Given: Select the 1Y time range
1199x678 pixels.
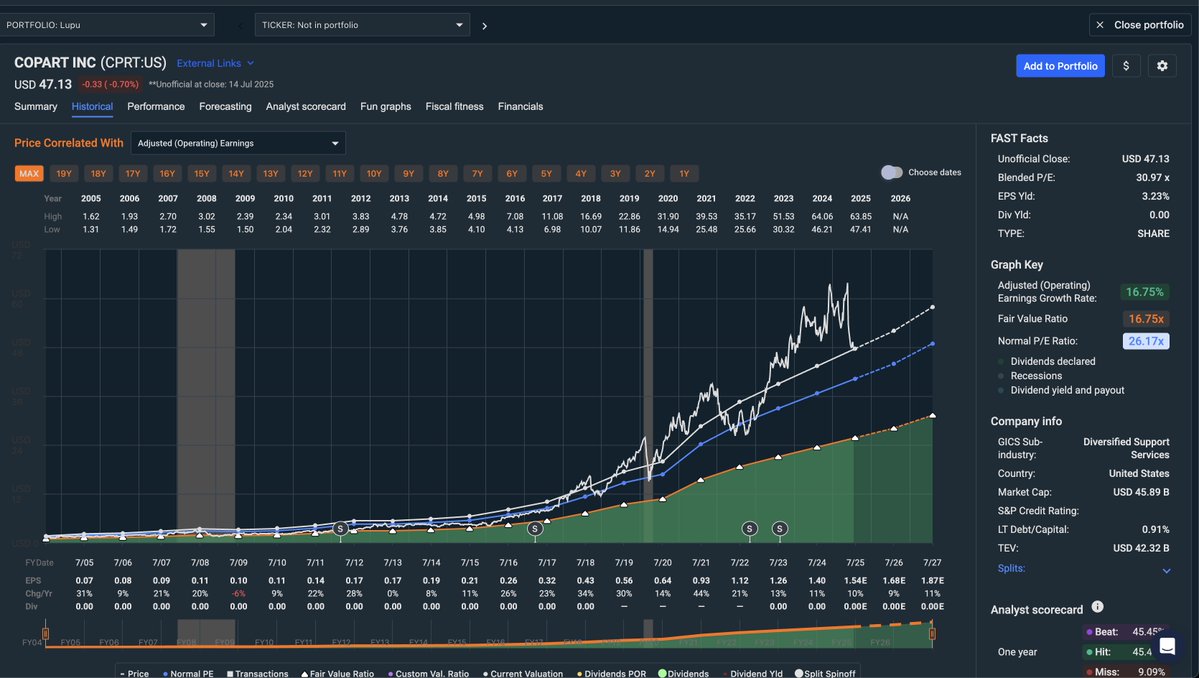Looking at the screenshot, I should pyautogui.click(x=684, y=174).
